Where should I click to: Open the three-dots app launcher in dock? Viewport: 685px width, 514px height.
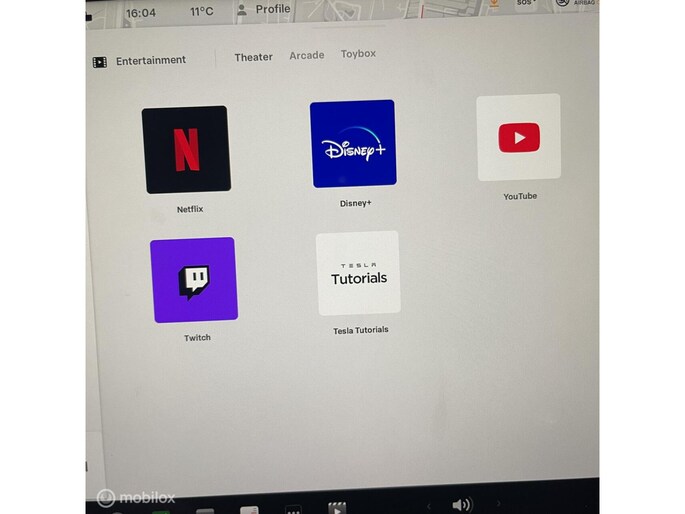(295, 510)
